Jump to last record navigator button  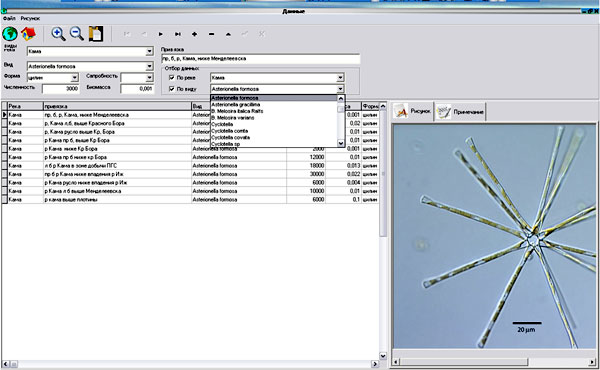pos(178,34)
